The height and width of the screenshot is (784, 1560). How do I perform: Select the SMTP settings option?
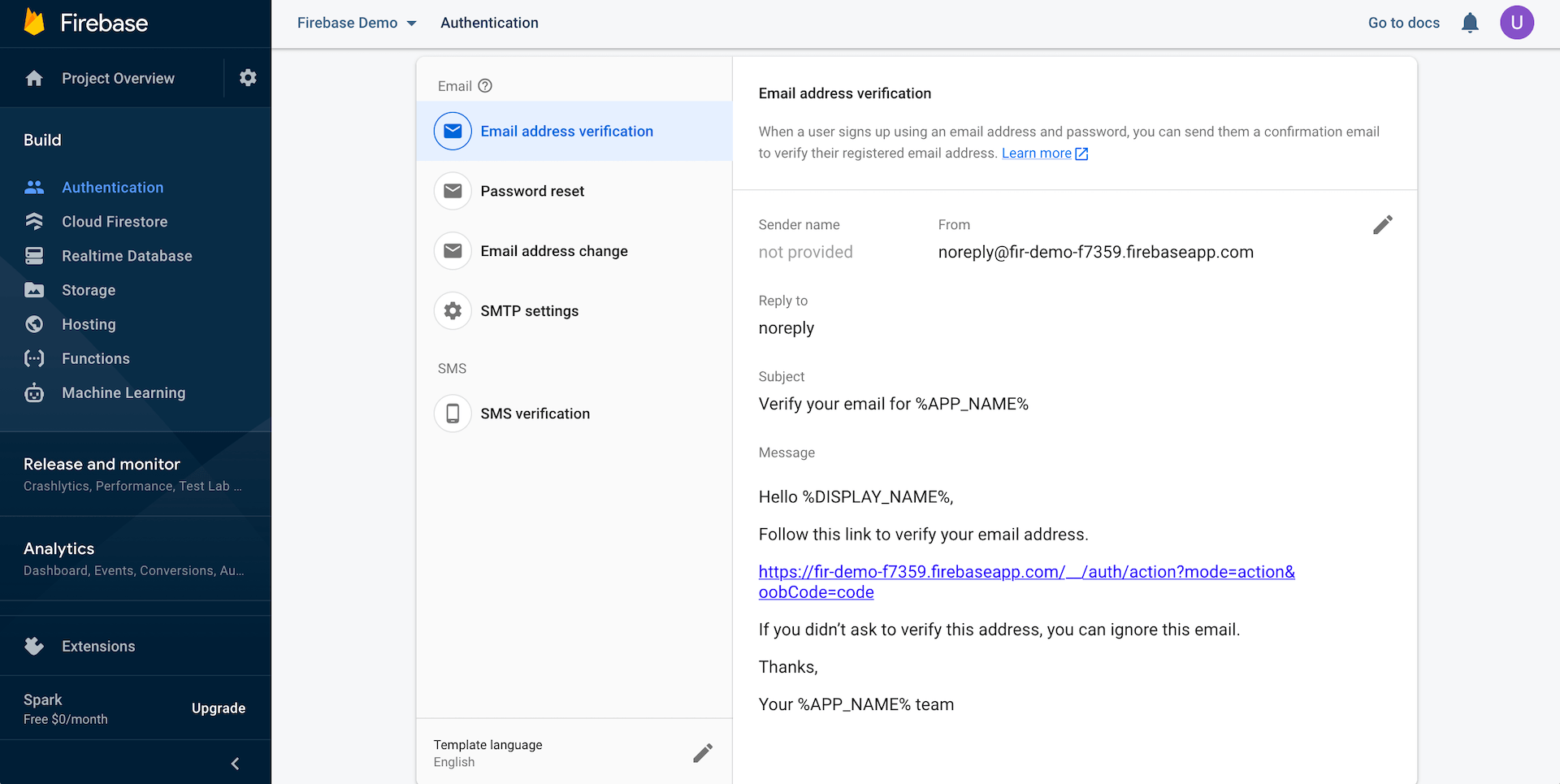[529, 311]
